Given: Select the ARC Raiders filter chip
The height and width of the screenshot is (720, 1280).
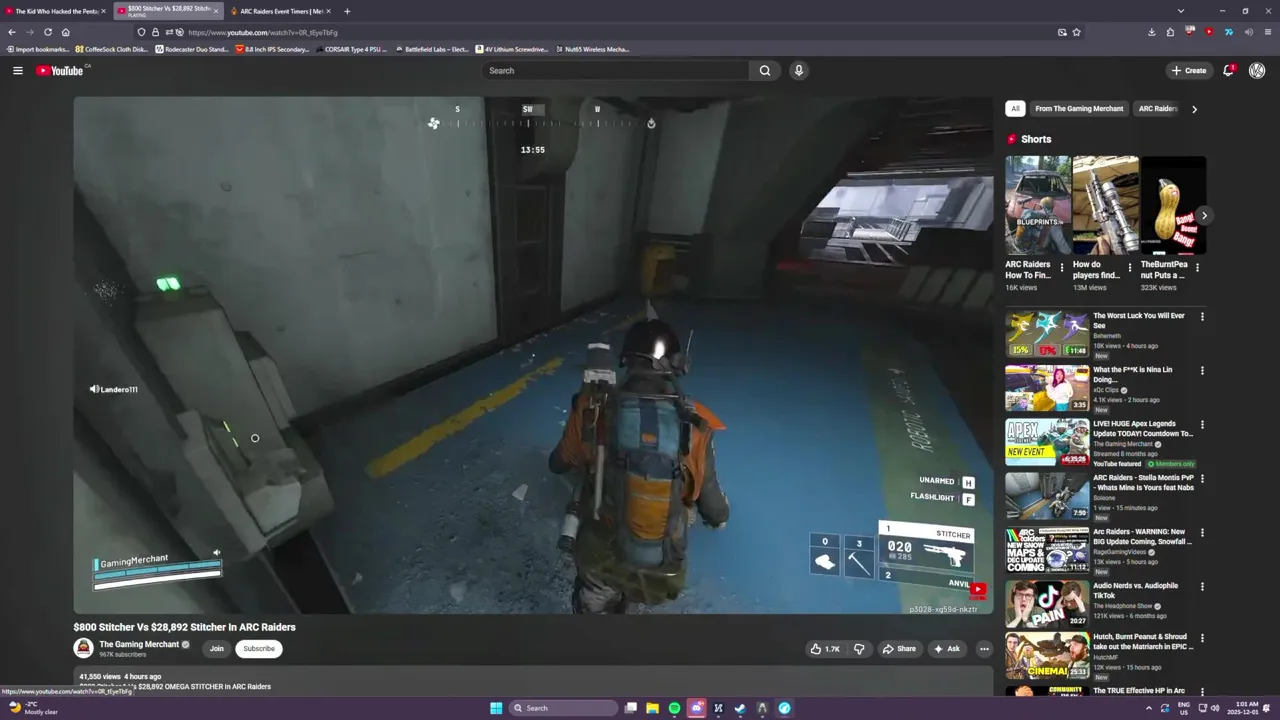Looking at the screenshot, I should pyautogui.click(x=1157, y=108).
